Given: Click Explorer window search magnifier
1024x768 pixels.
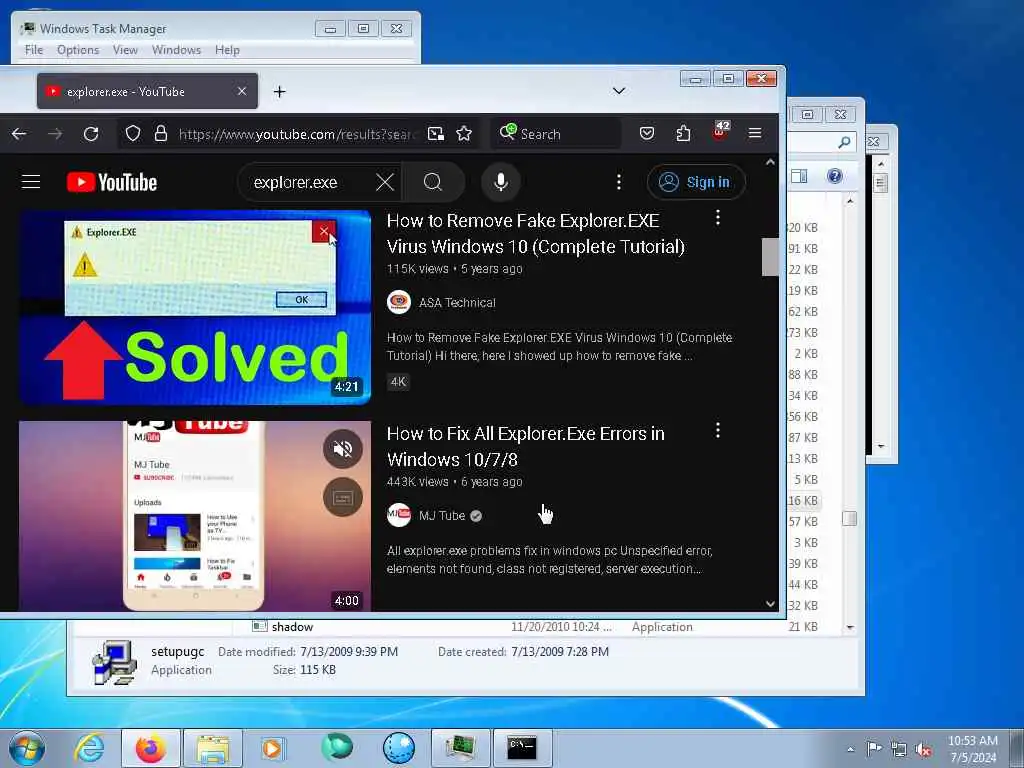Looking at the screenshot, I should pyautogui.click(x=844, y=142).
